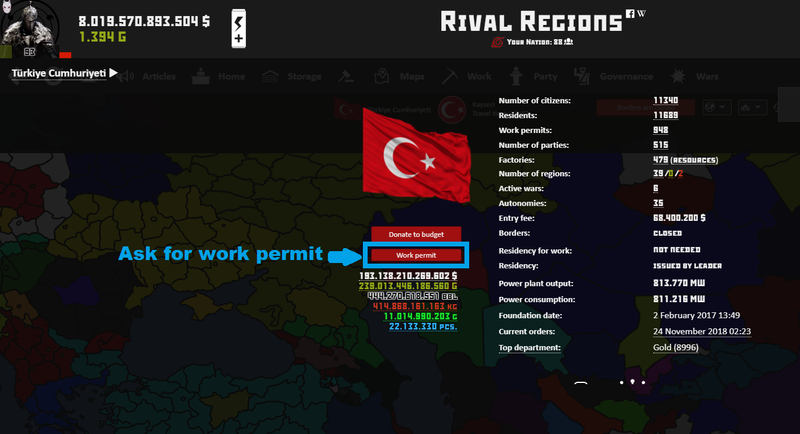
Task: Expand the globe dropdown behind the overlay
Action: pos(716,107)
